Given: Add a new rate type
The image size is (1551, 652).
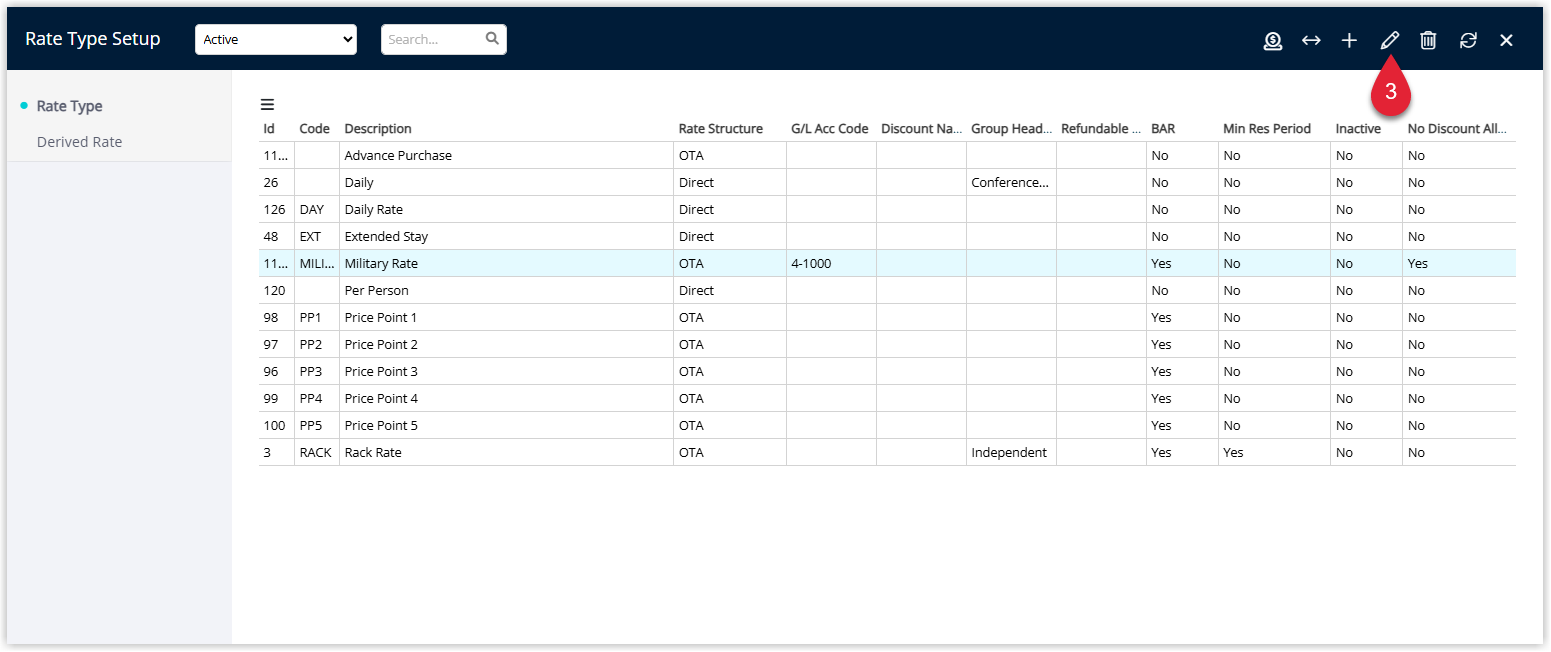Looking at the screenshot, I should [1349, 40].
